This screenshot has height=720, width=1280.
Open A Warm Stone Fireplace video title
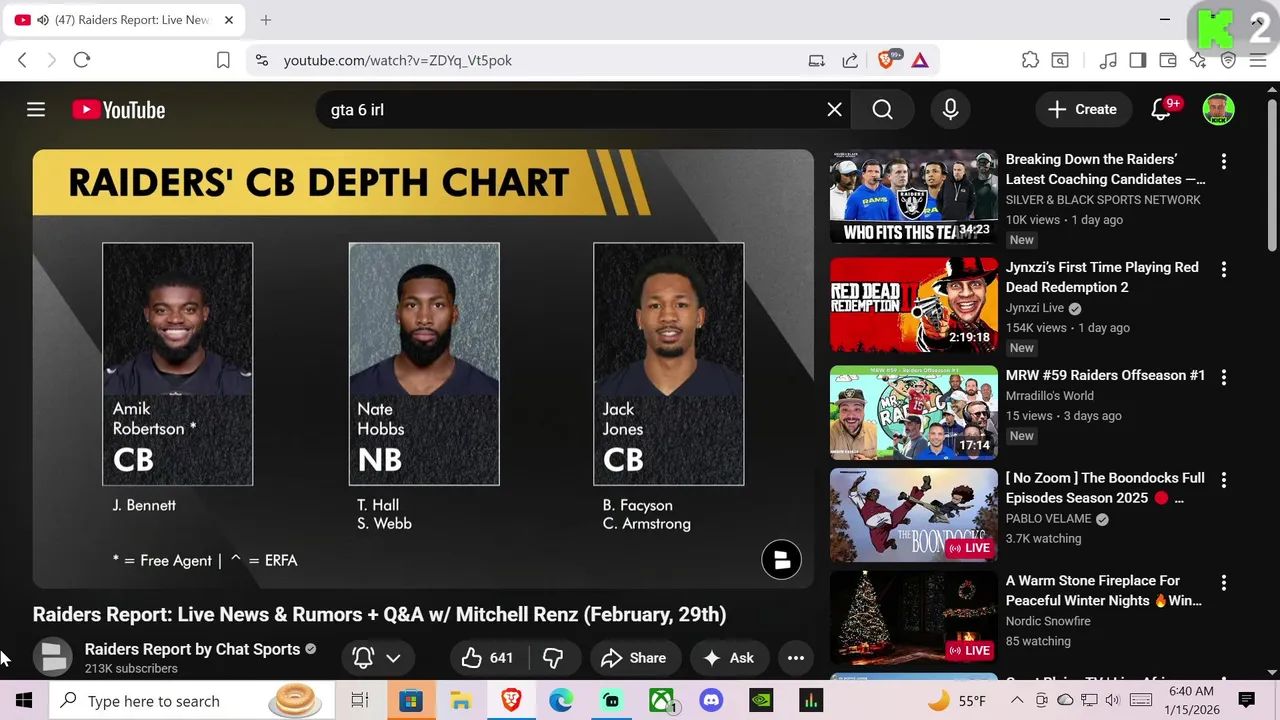(x=1104, y=591)
